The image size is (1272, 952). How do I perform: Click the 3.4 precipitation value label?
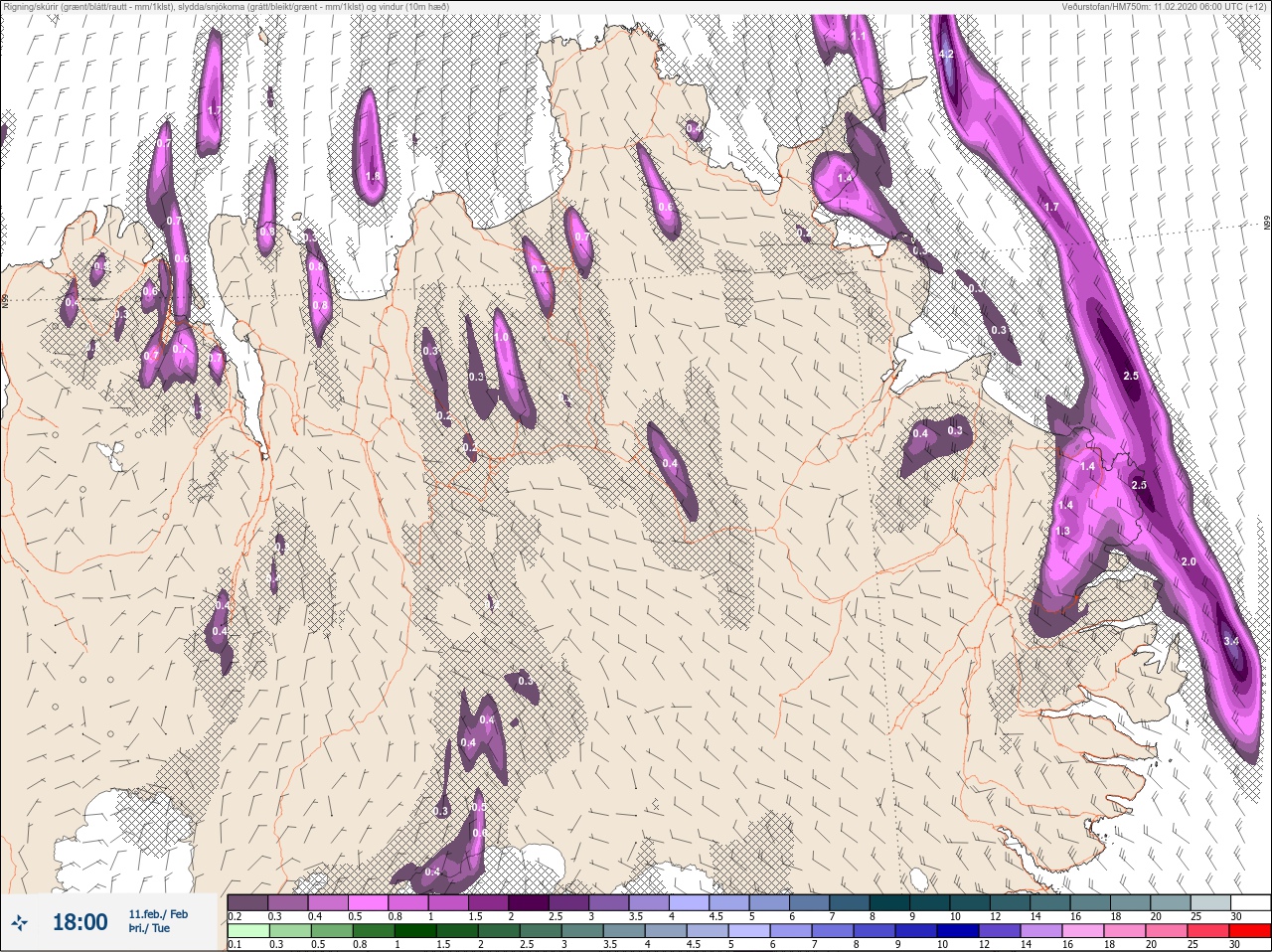click(1231, 641)
